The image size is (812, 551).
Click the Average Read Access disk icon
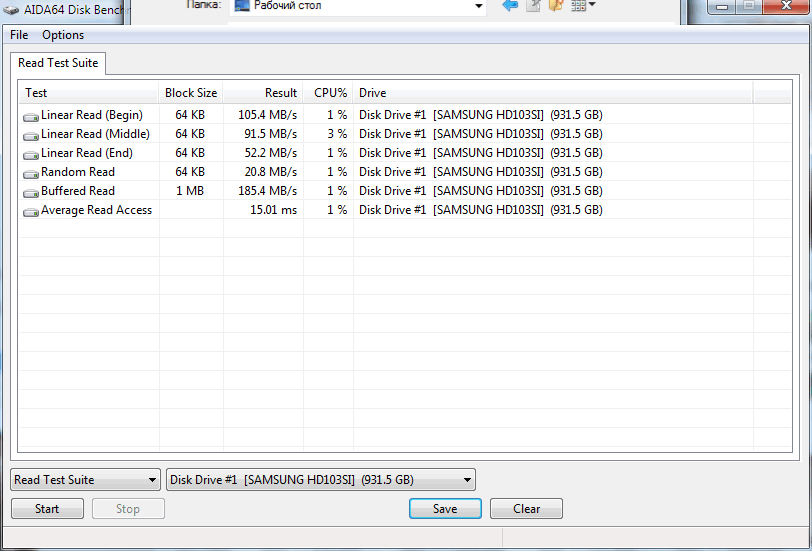pos(31,211)
